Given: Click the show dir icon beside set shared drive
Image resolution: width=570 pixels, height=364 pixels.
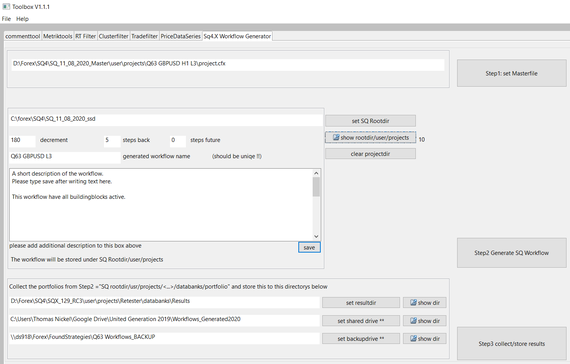Looking at the screenshot, I should tap(413, 321).
